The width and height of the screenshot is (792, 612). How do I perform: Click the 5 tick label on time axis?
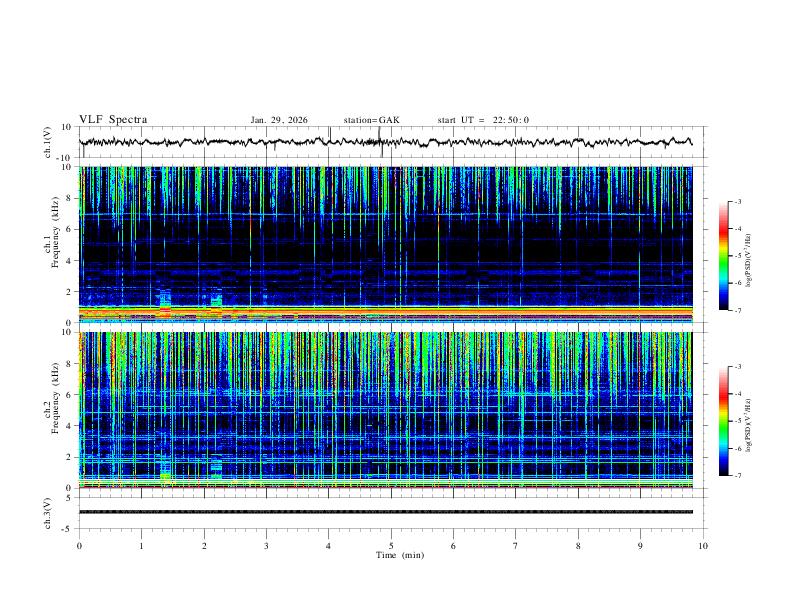391,546
